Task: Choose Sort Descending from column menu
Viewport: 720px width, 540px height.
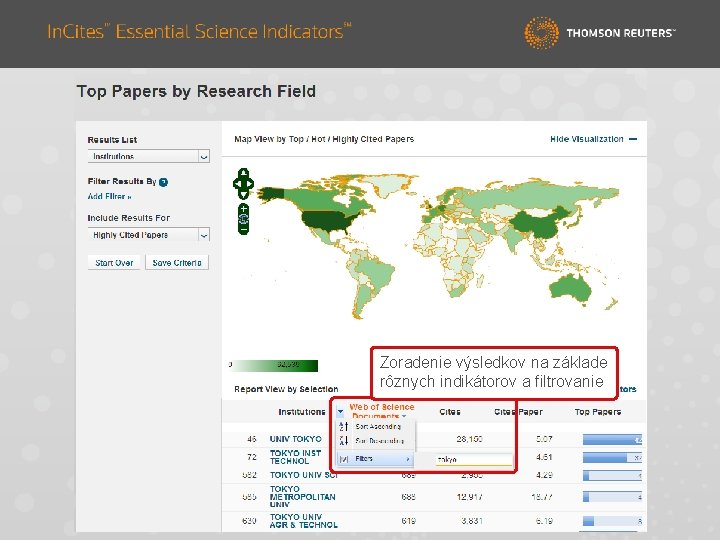Action: tap(380, 441)
